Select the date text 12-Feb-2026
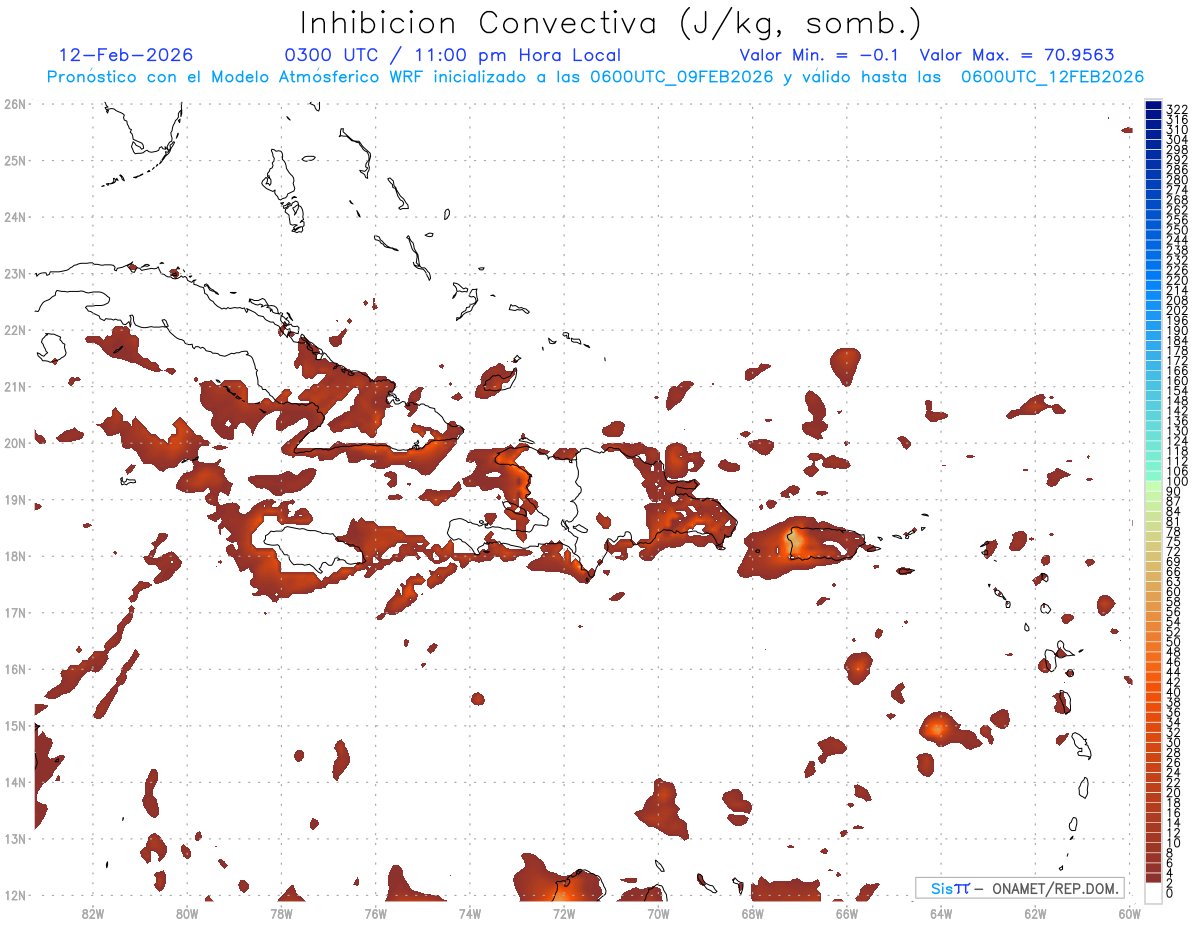Screen dimensions: 1200x927 click(x=126, y=55)
